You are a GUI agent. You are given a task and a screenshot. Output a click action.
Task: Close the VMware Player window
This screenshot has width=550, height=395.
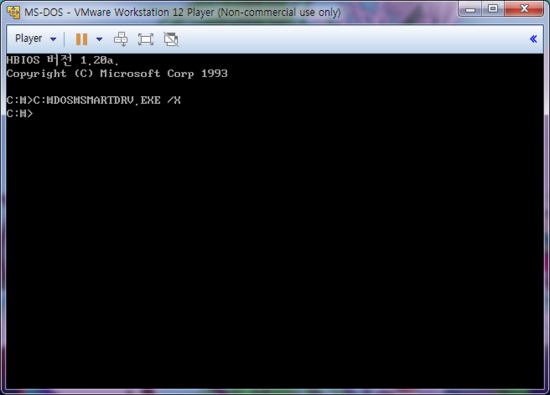[x=524, y=9]
